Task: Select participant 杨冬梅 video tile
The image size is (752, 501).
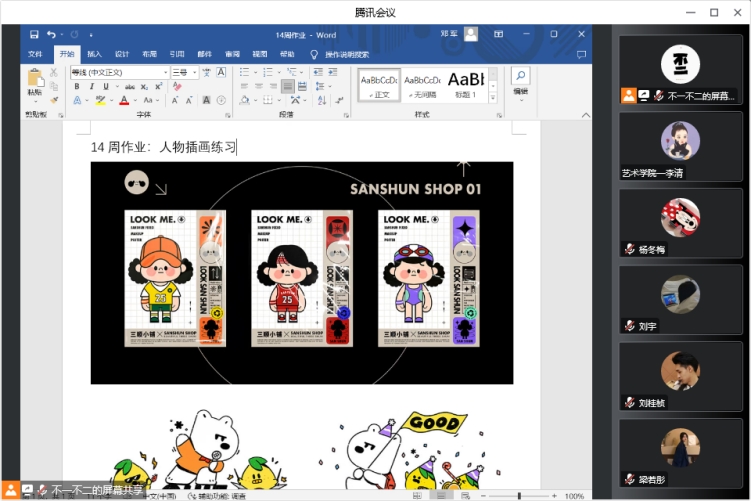Action: coord(680,223)
